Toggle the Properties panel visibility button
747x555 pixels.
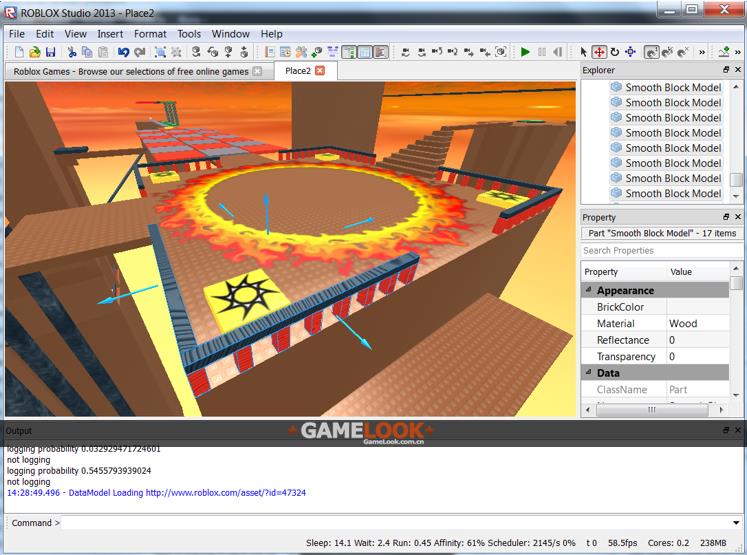tap(365, 52)
